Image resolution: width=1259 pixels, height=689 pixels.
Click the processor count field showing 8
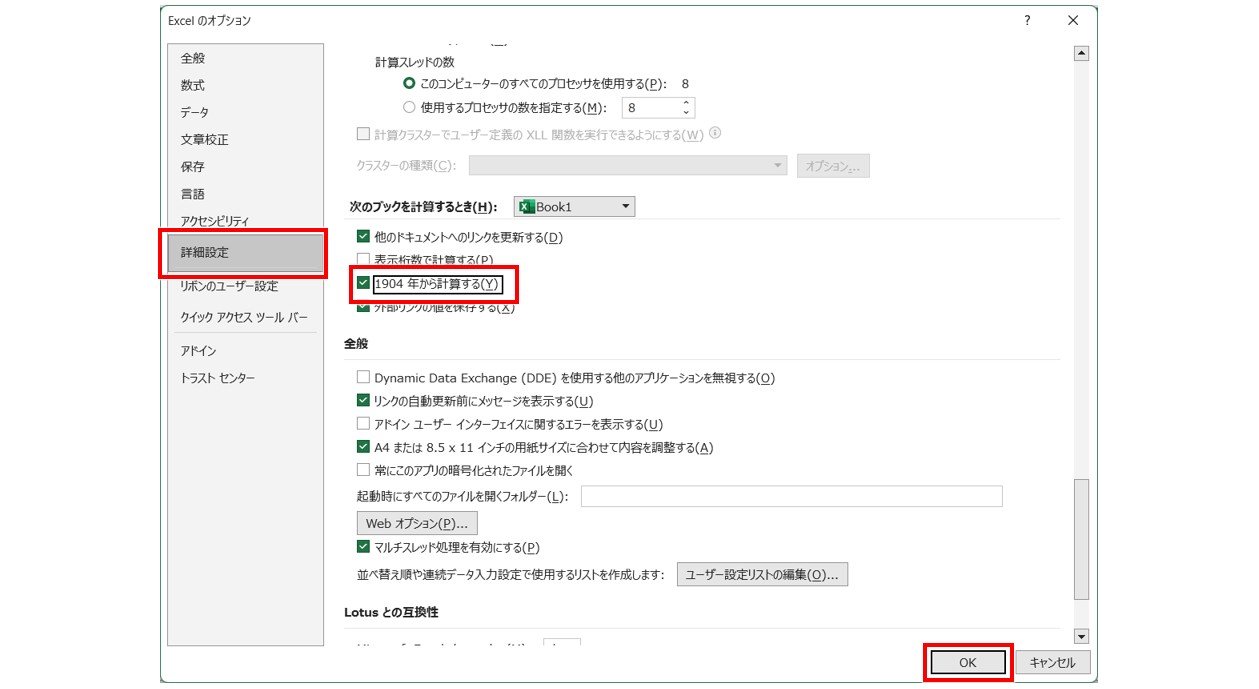pyautogui.click(x=650, y=107)
